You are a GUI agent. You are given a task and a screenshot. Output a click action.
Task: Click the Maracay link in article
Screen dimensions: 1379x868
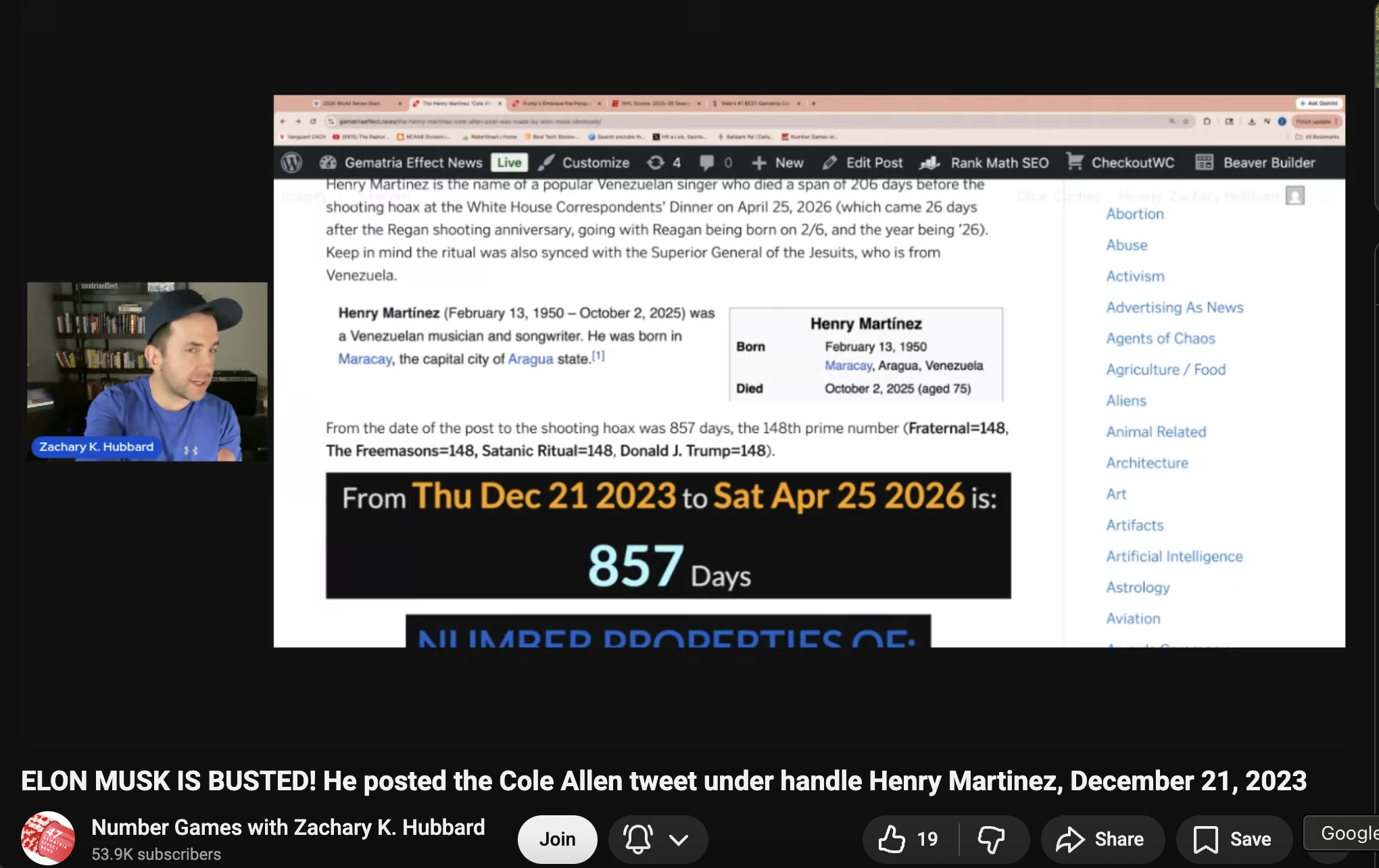coord(364,359)
